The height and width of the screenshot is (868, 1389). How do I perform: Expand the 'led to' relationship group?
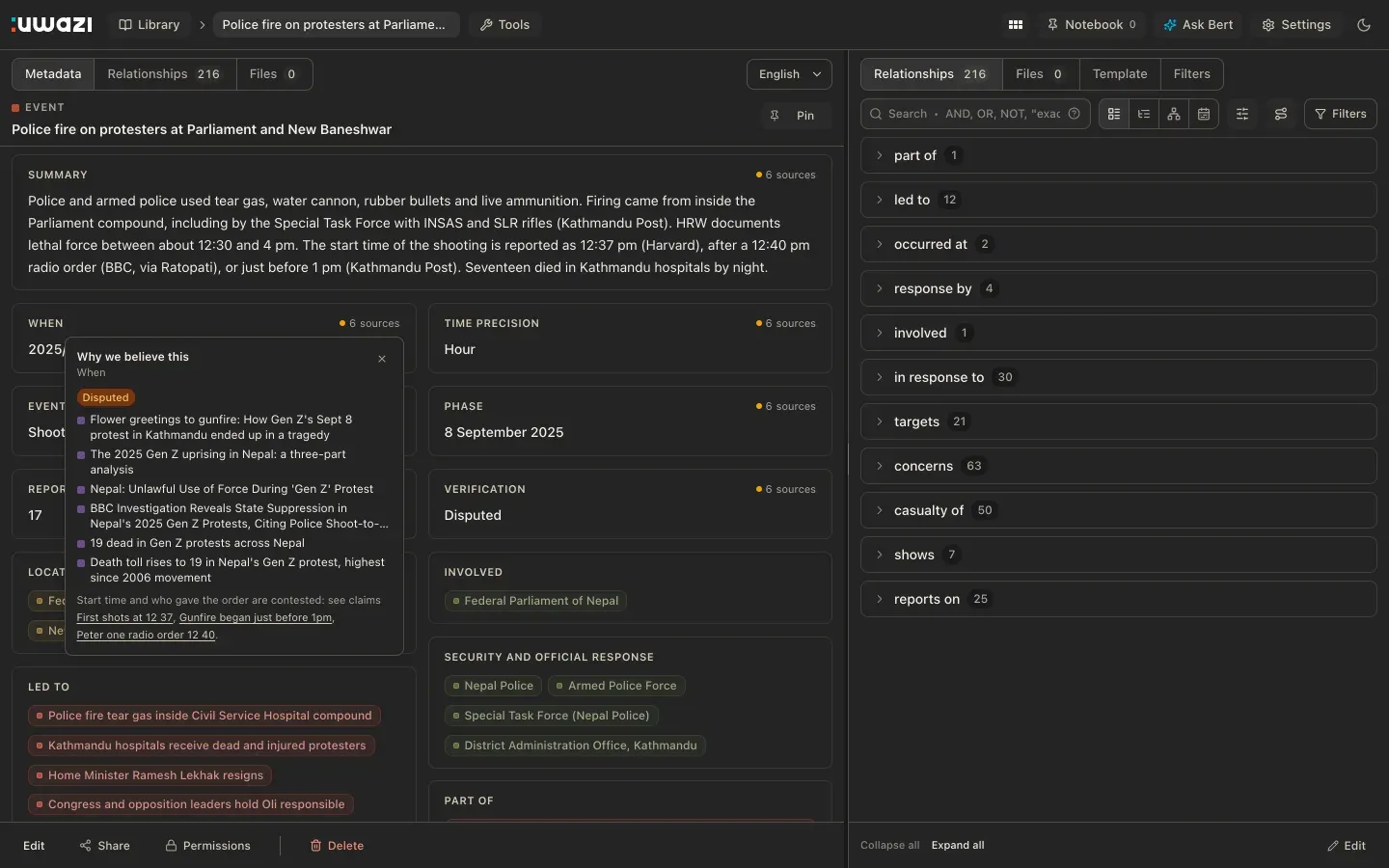(1118, 200)
